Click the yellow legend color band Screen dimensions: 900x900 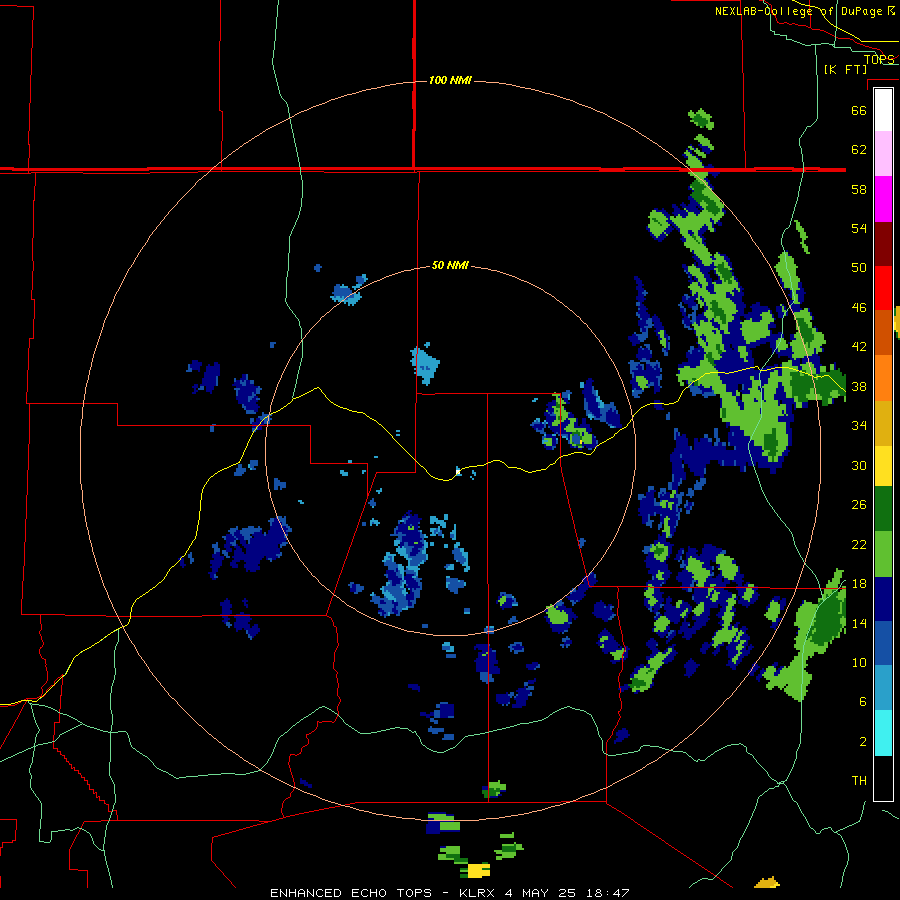(x=883, y=465)
